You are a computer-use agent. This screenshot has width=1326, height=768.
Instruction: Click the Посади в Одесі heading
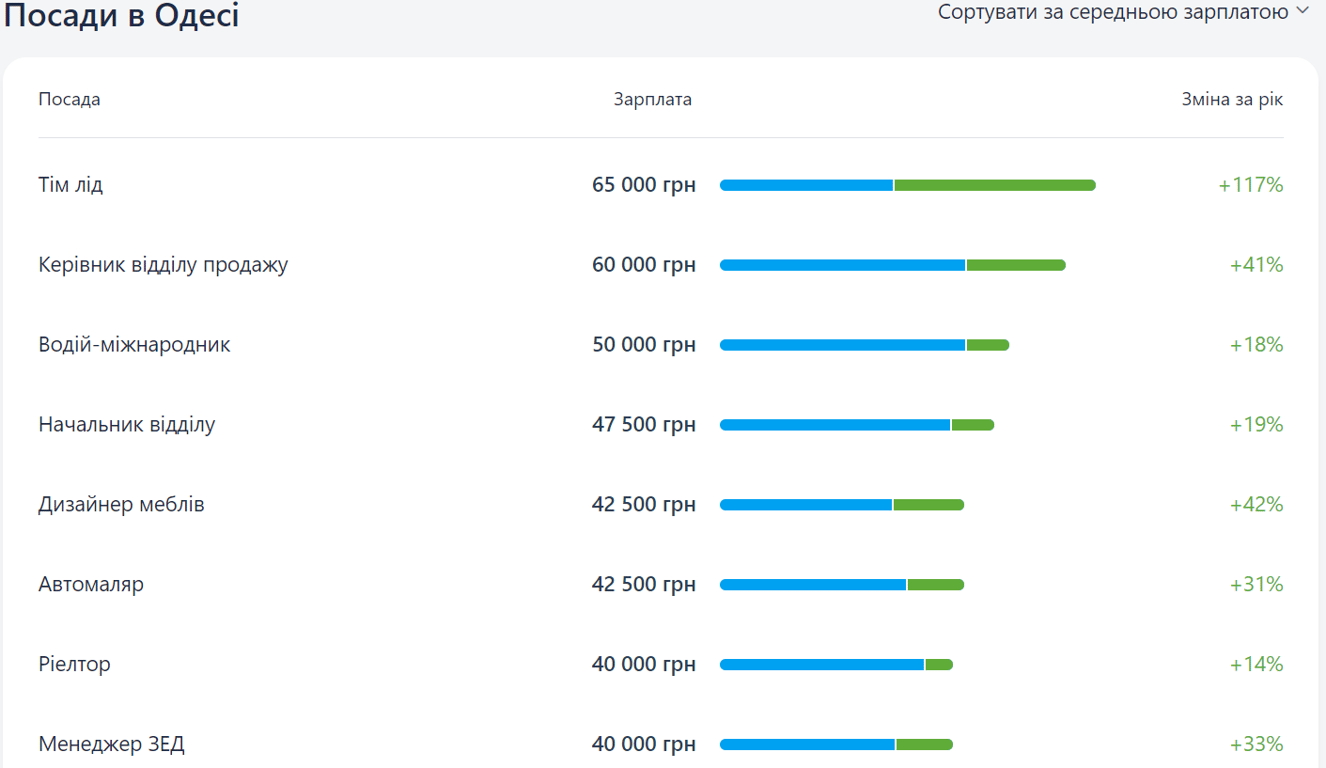click(x=122, y=16)
